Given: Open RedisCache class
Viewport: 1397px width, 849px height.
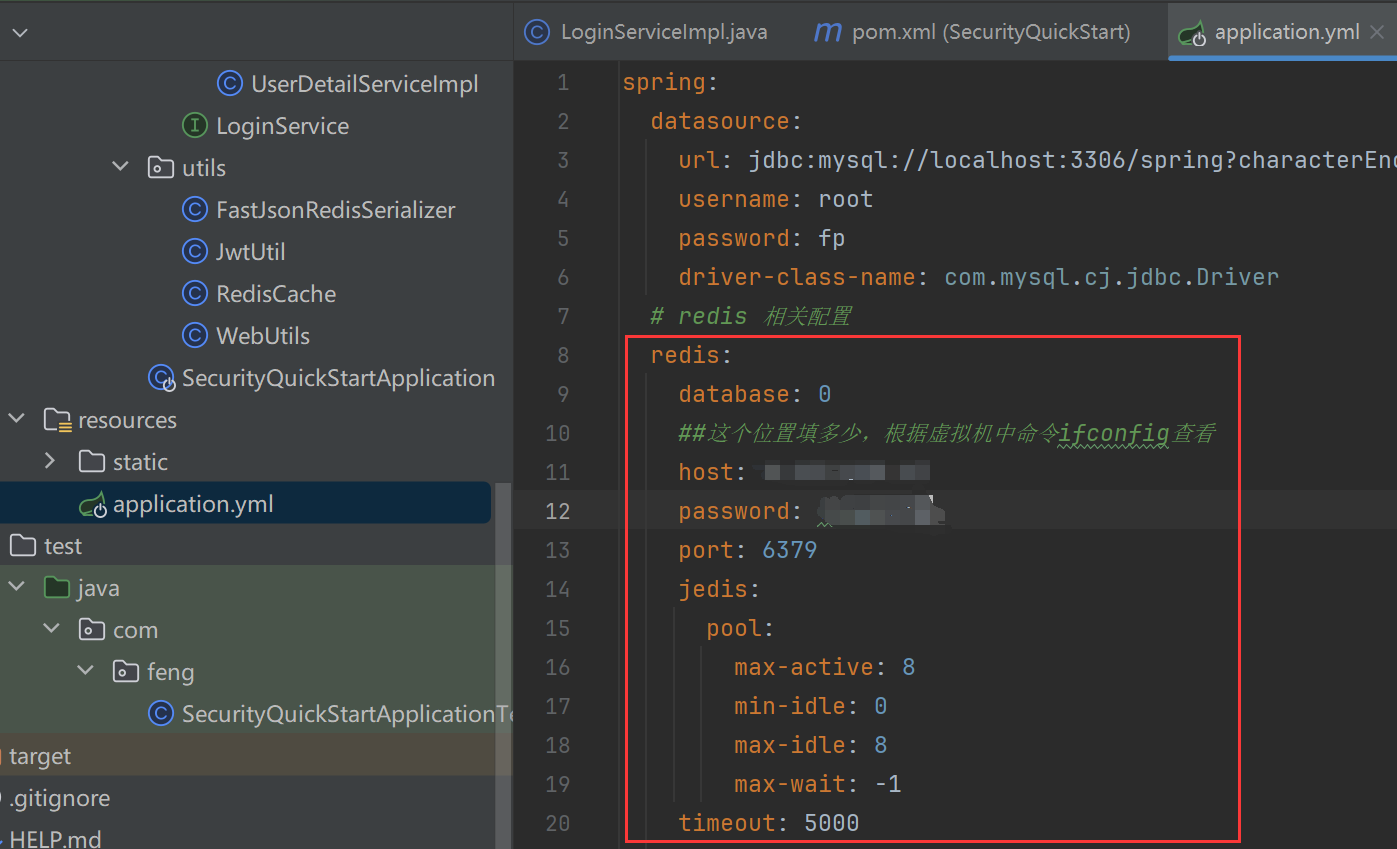Looking at the screenshot, I should coord(275,294).
